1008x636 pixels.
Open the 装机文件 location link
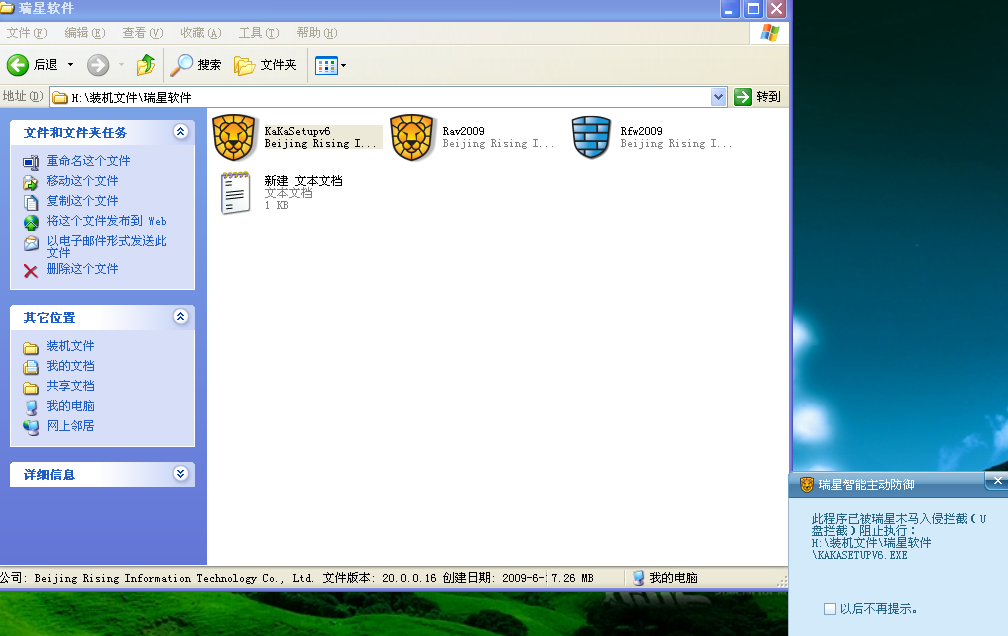click(x=70, y=346)
